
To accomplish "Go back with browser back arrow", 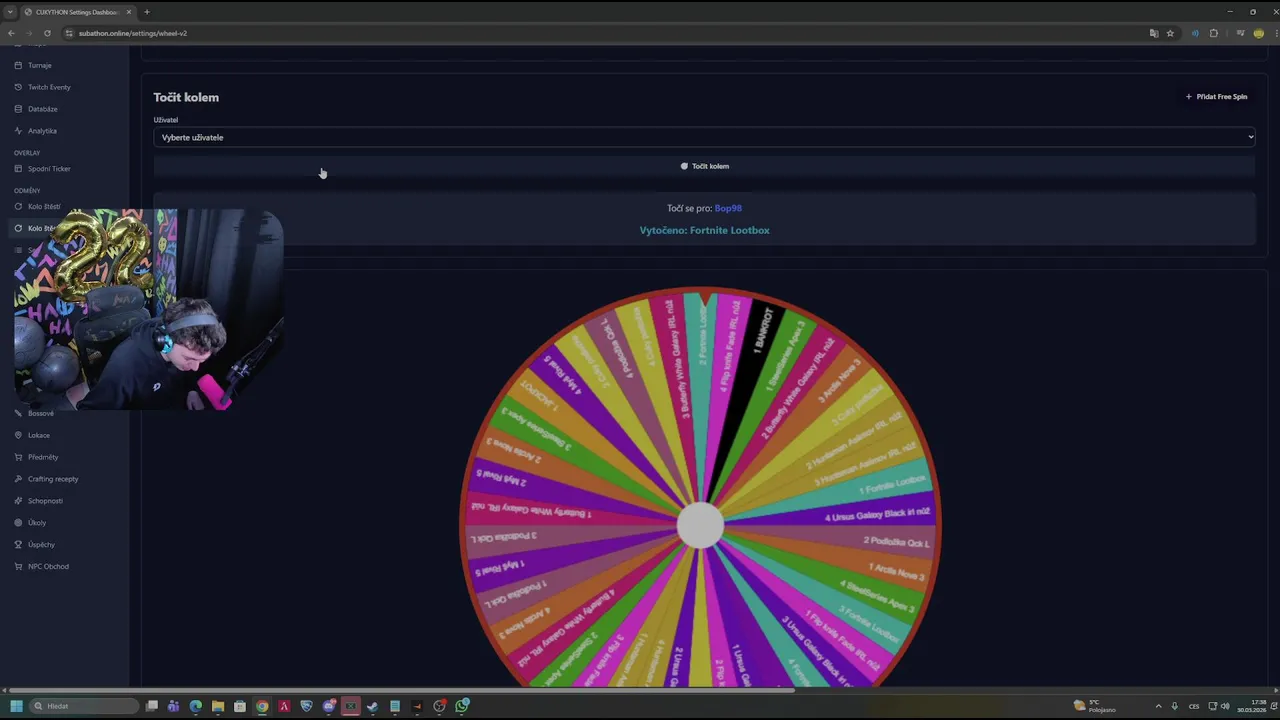I will coord(11,33).
